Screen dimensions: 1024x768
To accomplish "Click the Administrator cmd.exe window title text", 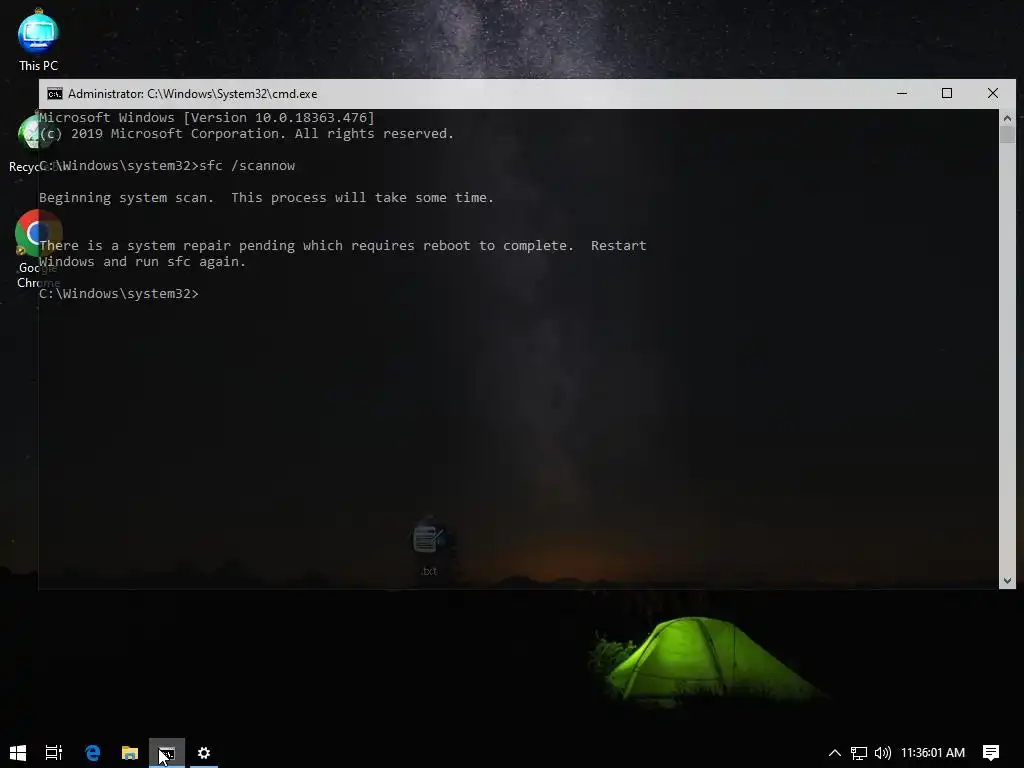I will pyautogui.click(x=193, y=94).
